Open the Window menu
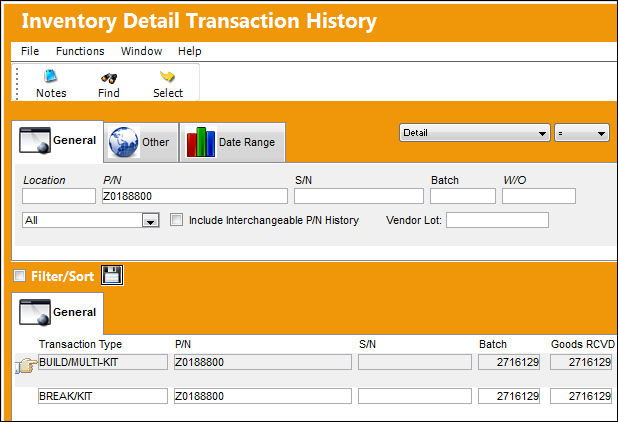The image size is (618, 422). (141, 51)
